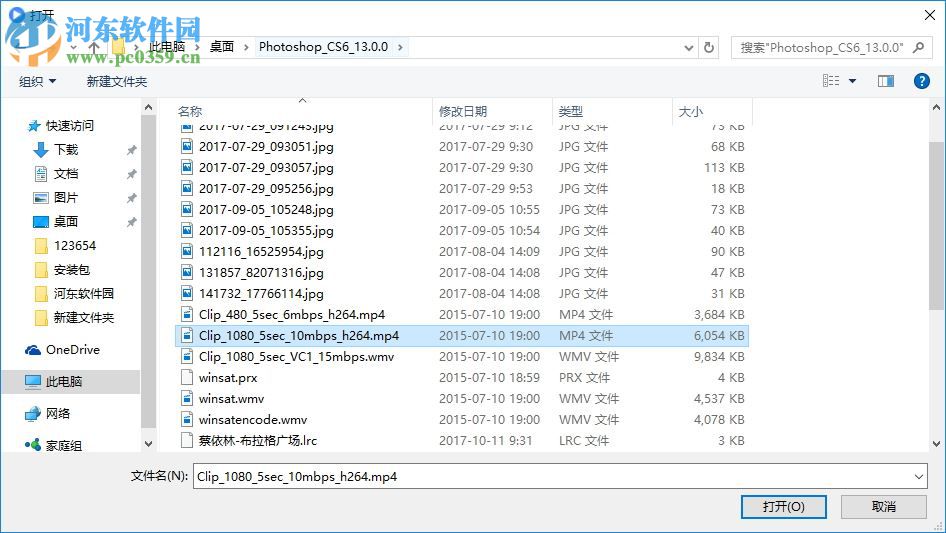Click file icon of winsat.prx

[x=187, y=377]
